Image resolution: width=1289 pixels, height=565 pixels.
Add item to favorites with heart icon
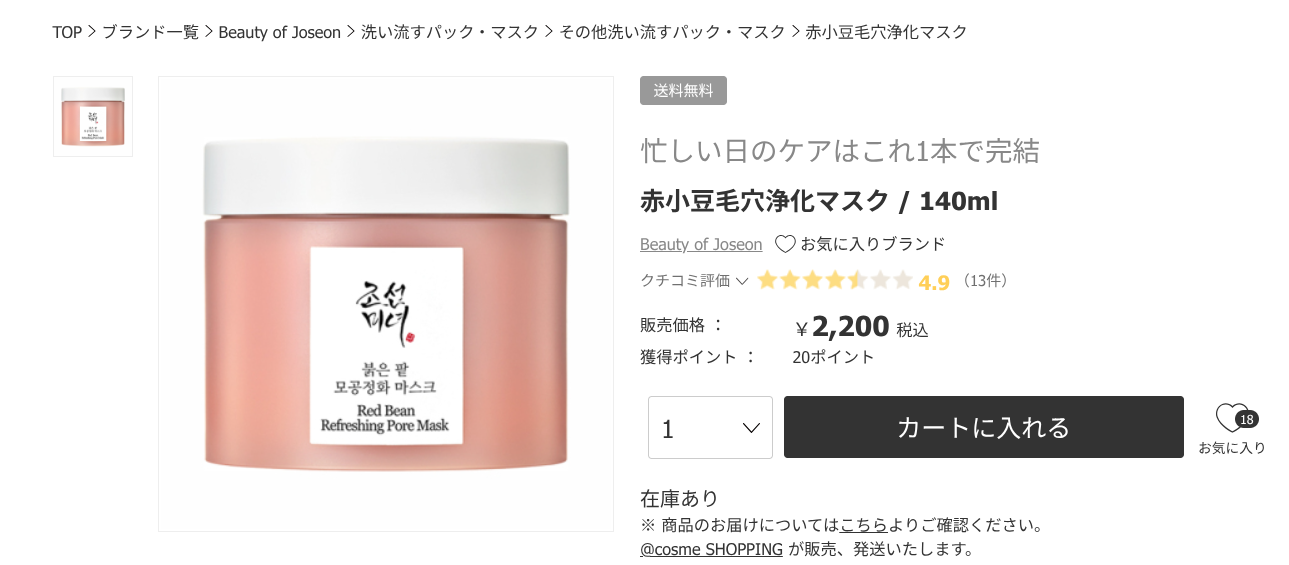coord(1233,418)
